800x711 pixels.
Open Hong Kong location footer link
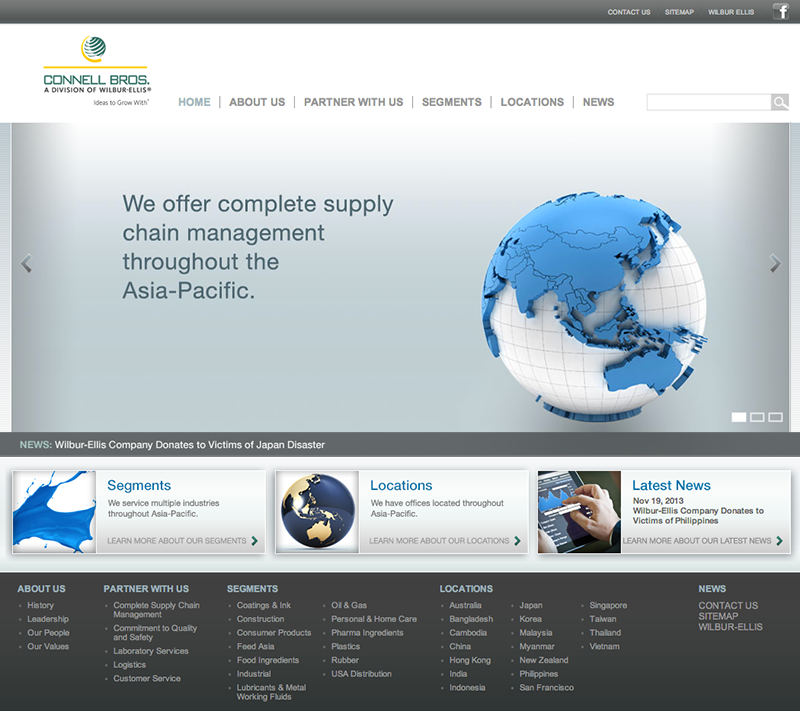(470, 661)
